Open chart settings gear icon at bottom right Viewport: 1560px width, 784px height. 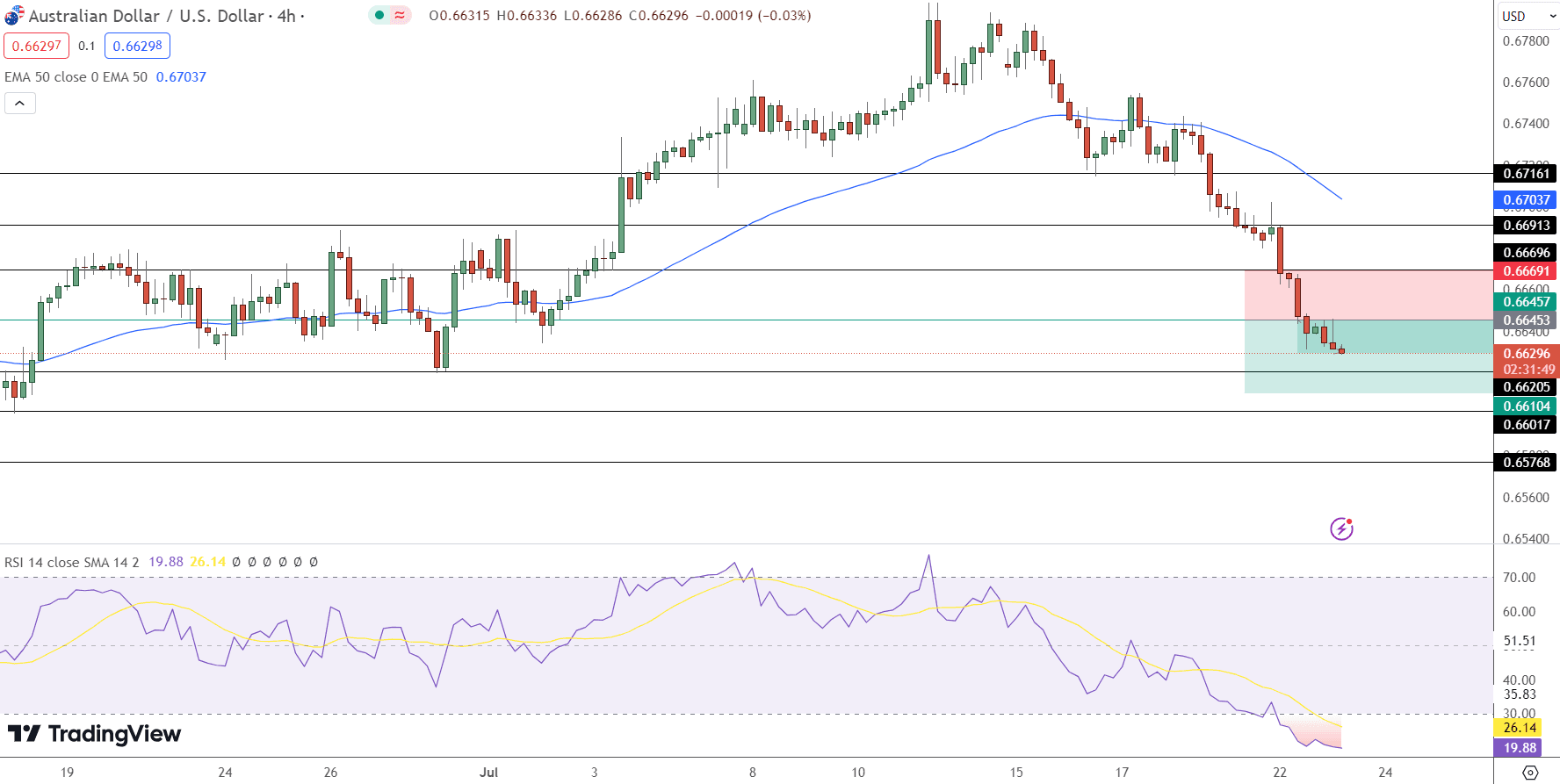pyautogui.click(x=1530, y=773)
